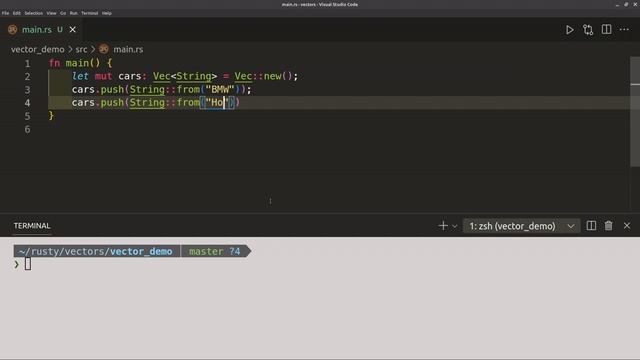This screenshot has width=640, height=360.
Task: Click line number 4 in gutter
Action: 27,103
